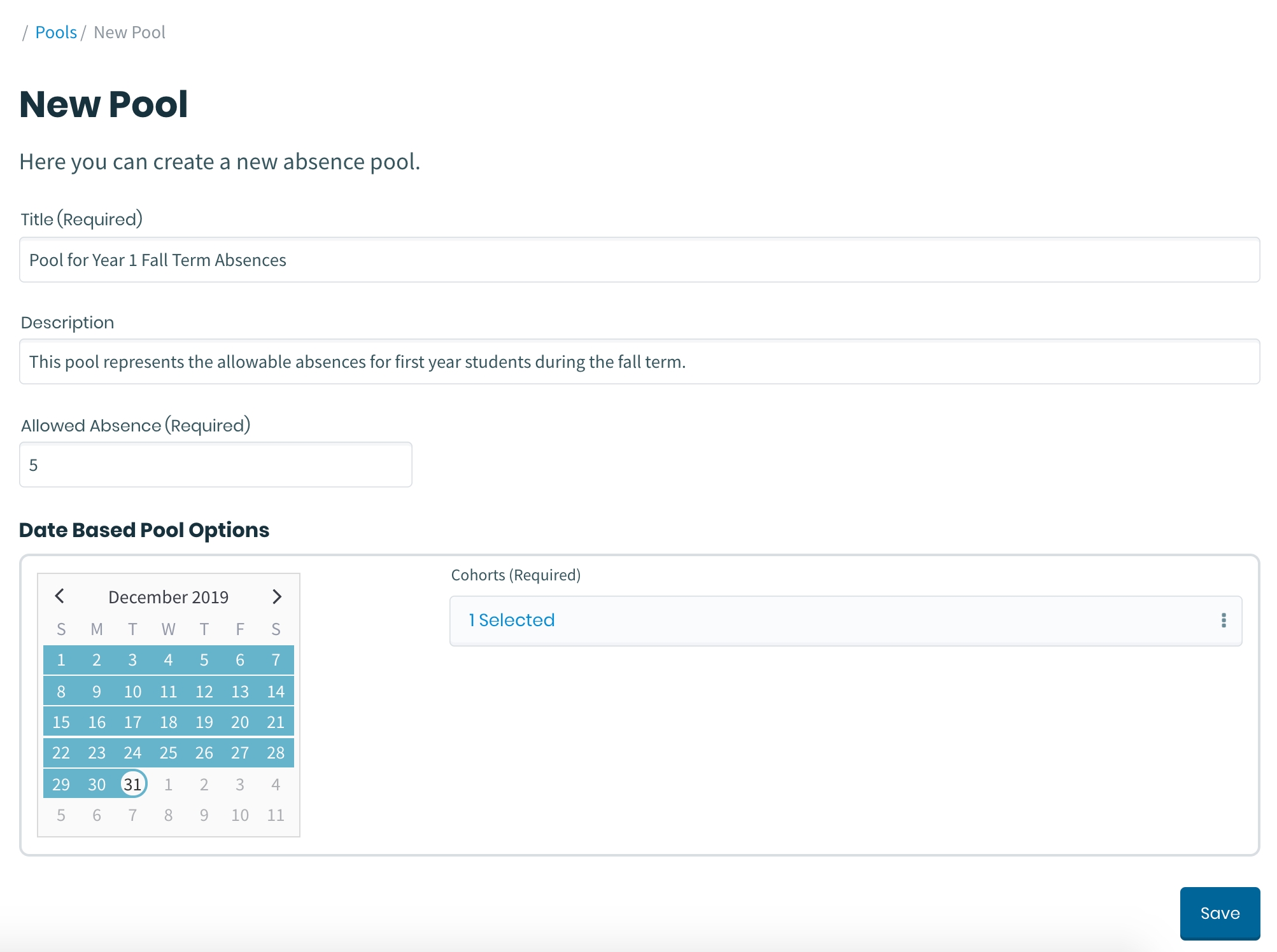
Task: Focus the Description text field
Action: (639, 362)
